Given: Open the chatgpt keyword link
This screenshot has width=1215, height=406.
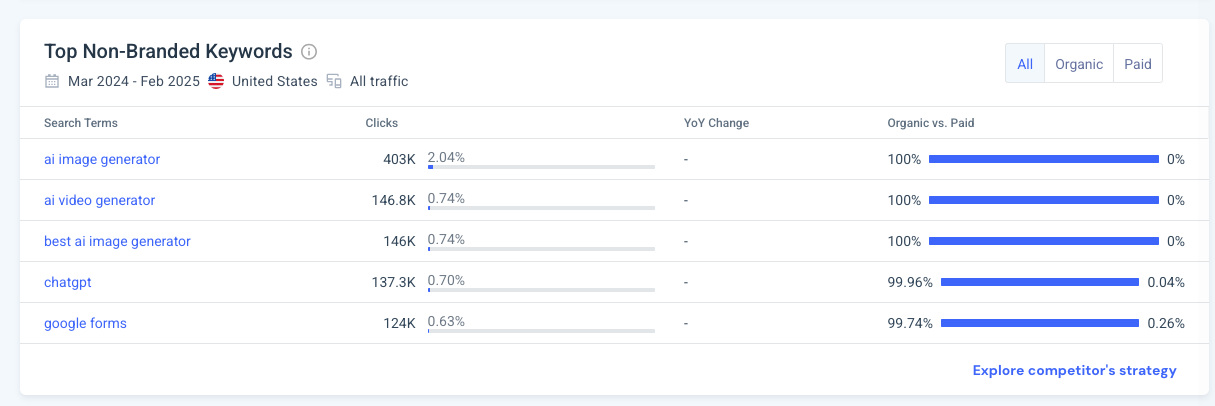Looking at the screenshot, I should coord(68,282).
